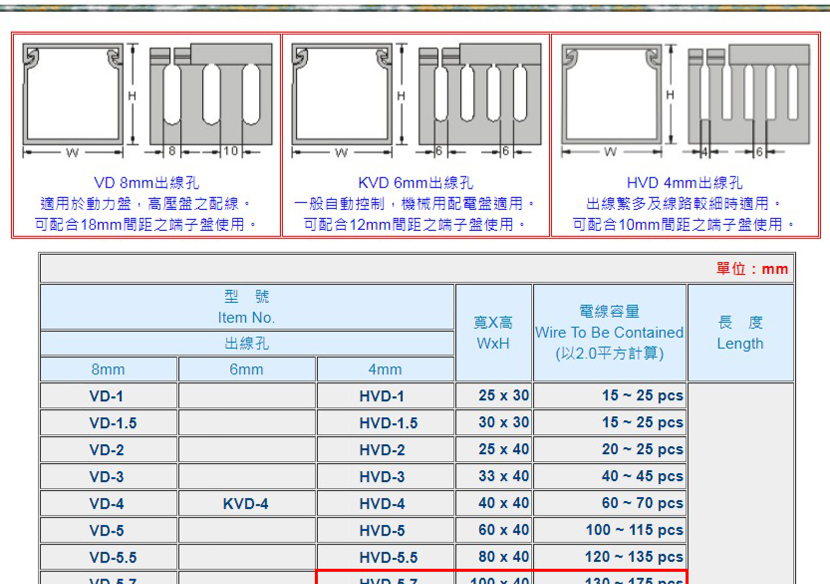
Task: Select the "VD 8mm出線孔" caption
Action: (x=146, y=182)
